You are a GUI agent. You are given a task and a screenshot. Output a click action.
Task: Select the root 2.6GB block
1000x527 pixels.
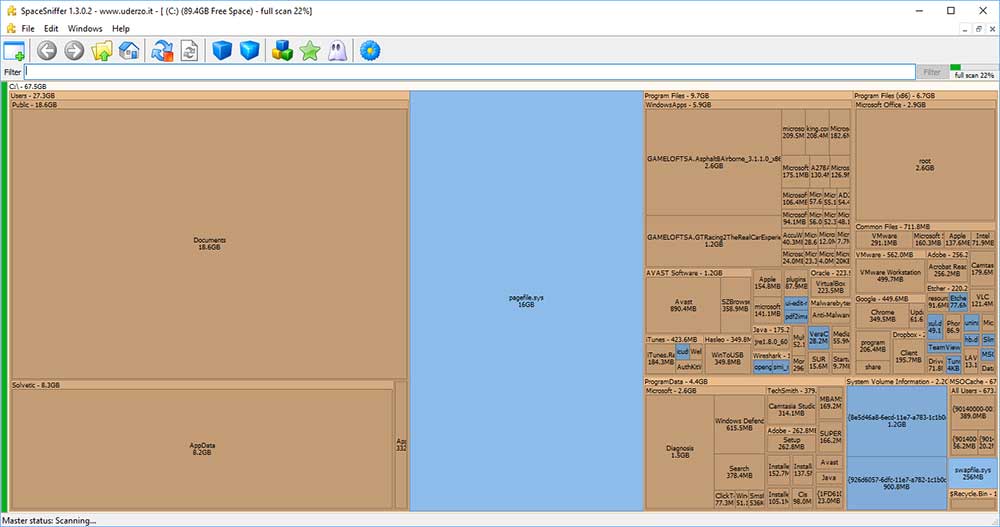[x=925, y=165]
